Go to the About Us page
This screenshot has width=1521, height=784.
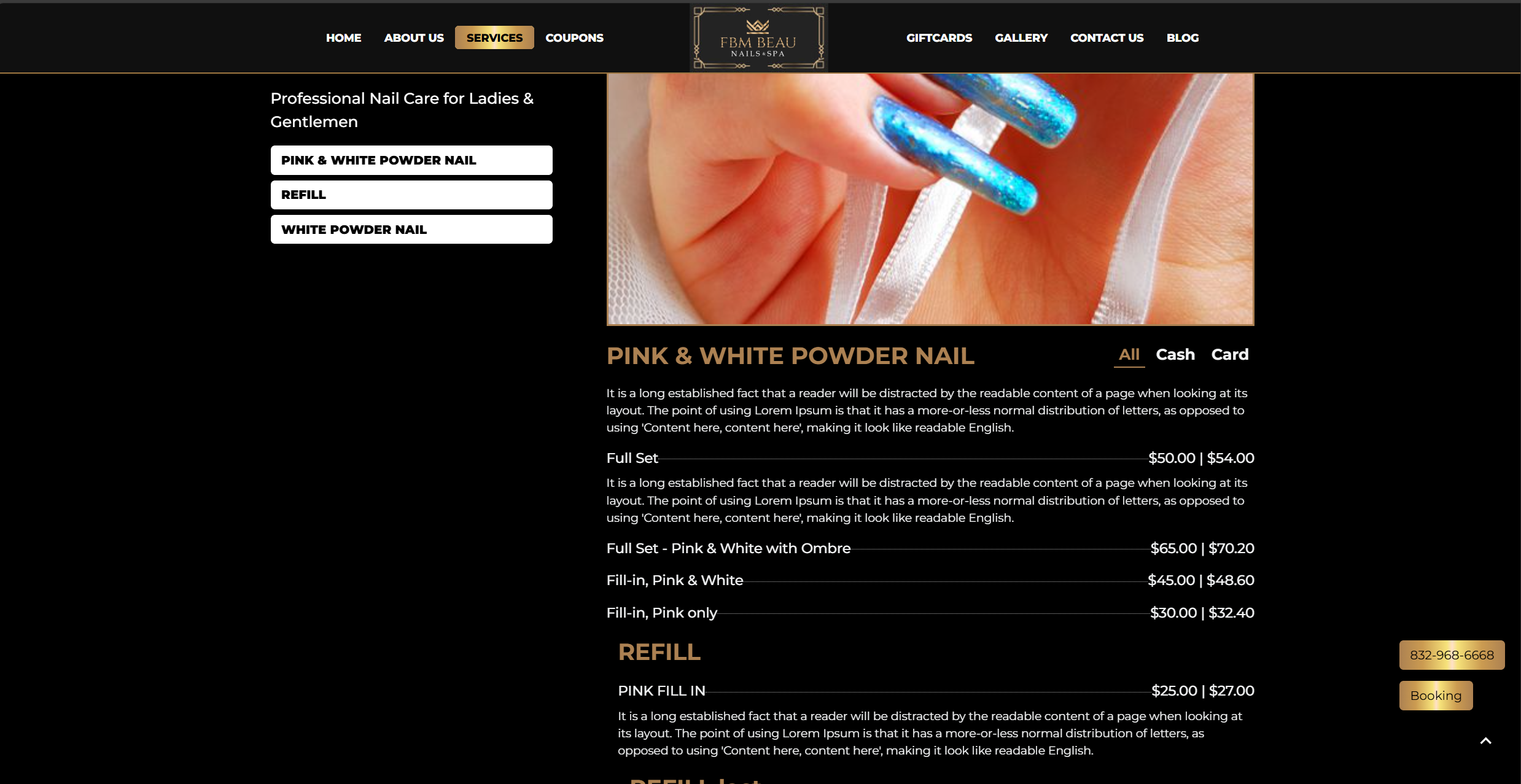[x=413, y=37]
